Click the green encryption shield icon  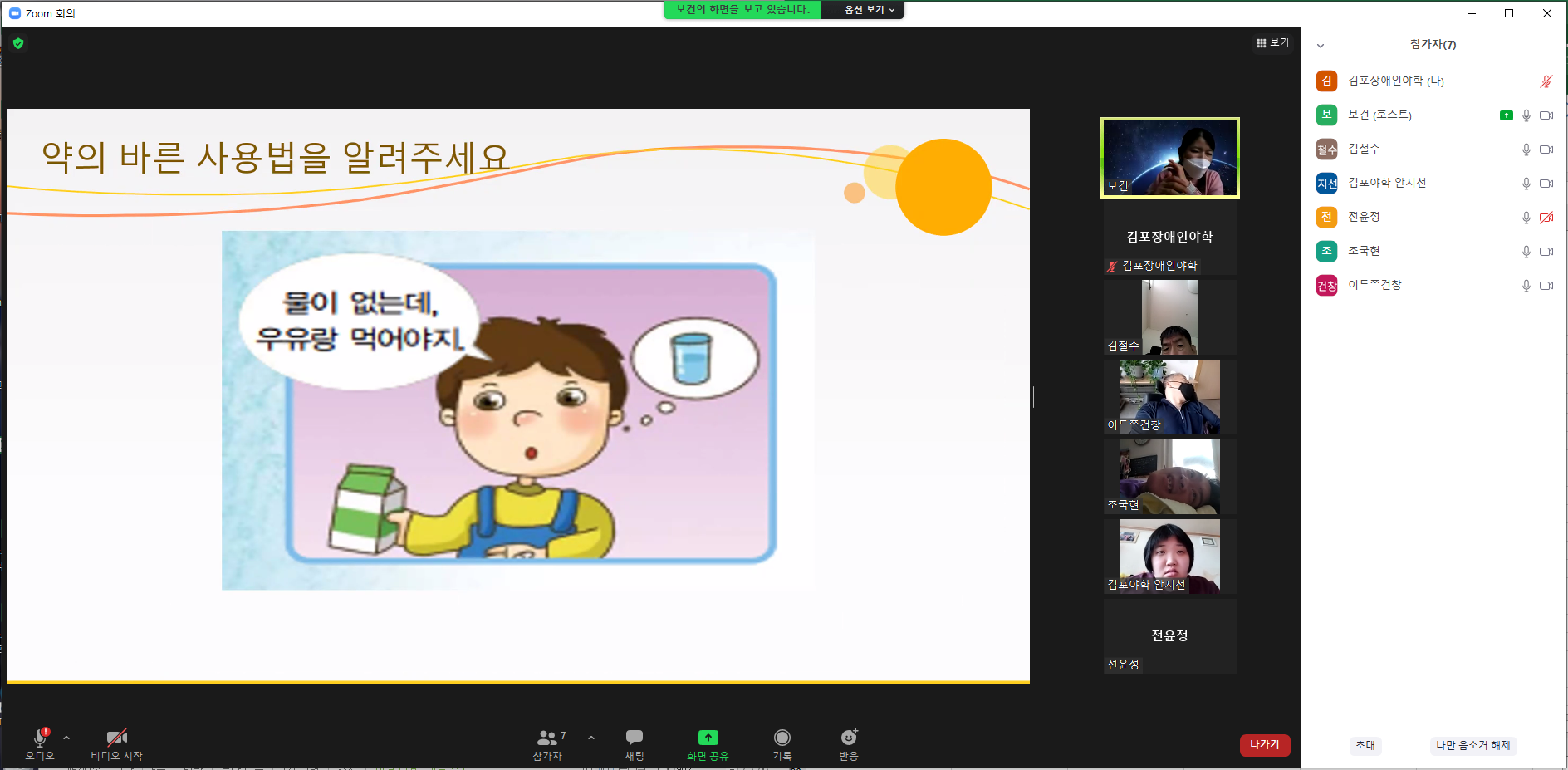pos(18,43)
